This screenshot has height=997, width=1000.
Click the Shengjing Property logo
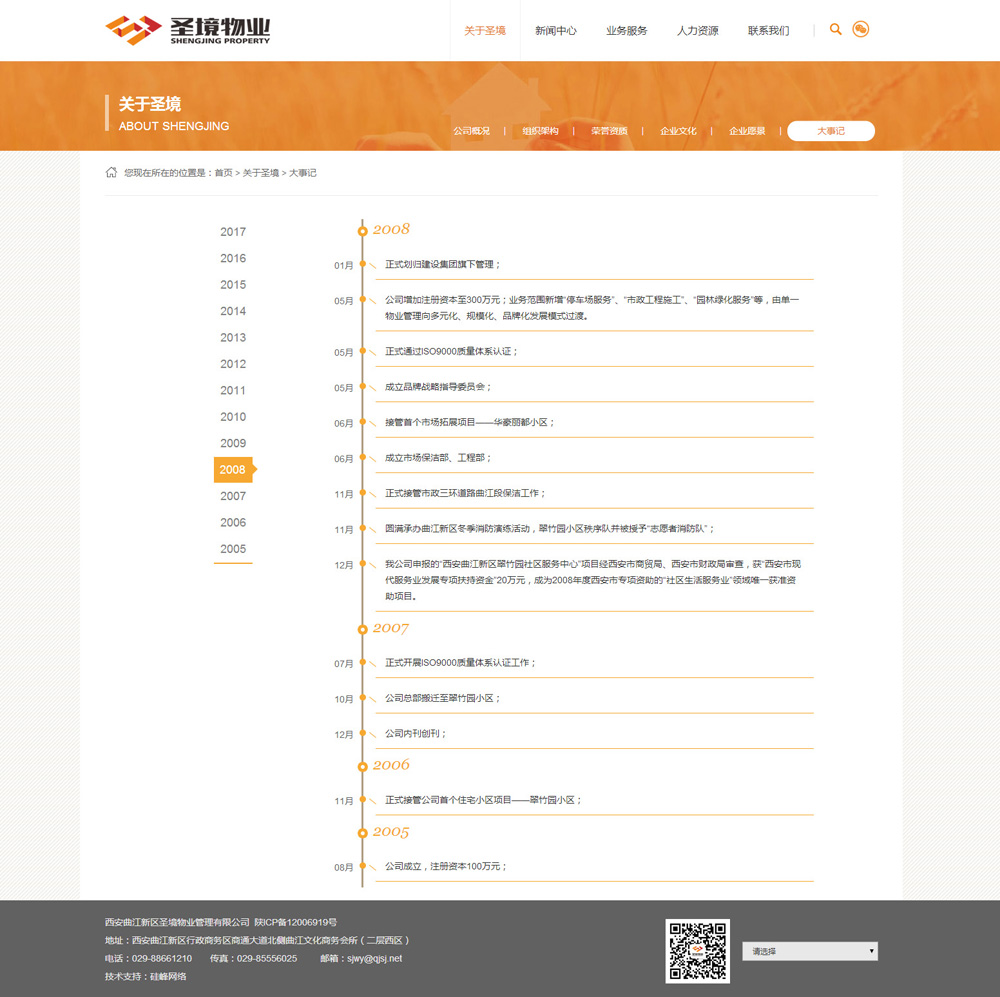(x=188, y=31)
